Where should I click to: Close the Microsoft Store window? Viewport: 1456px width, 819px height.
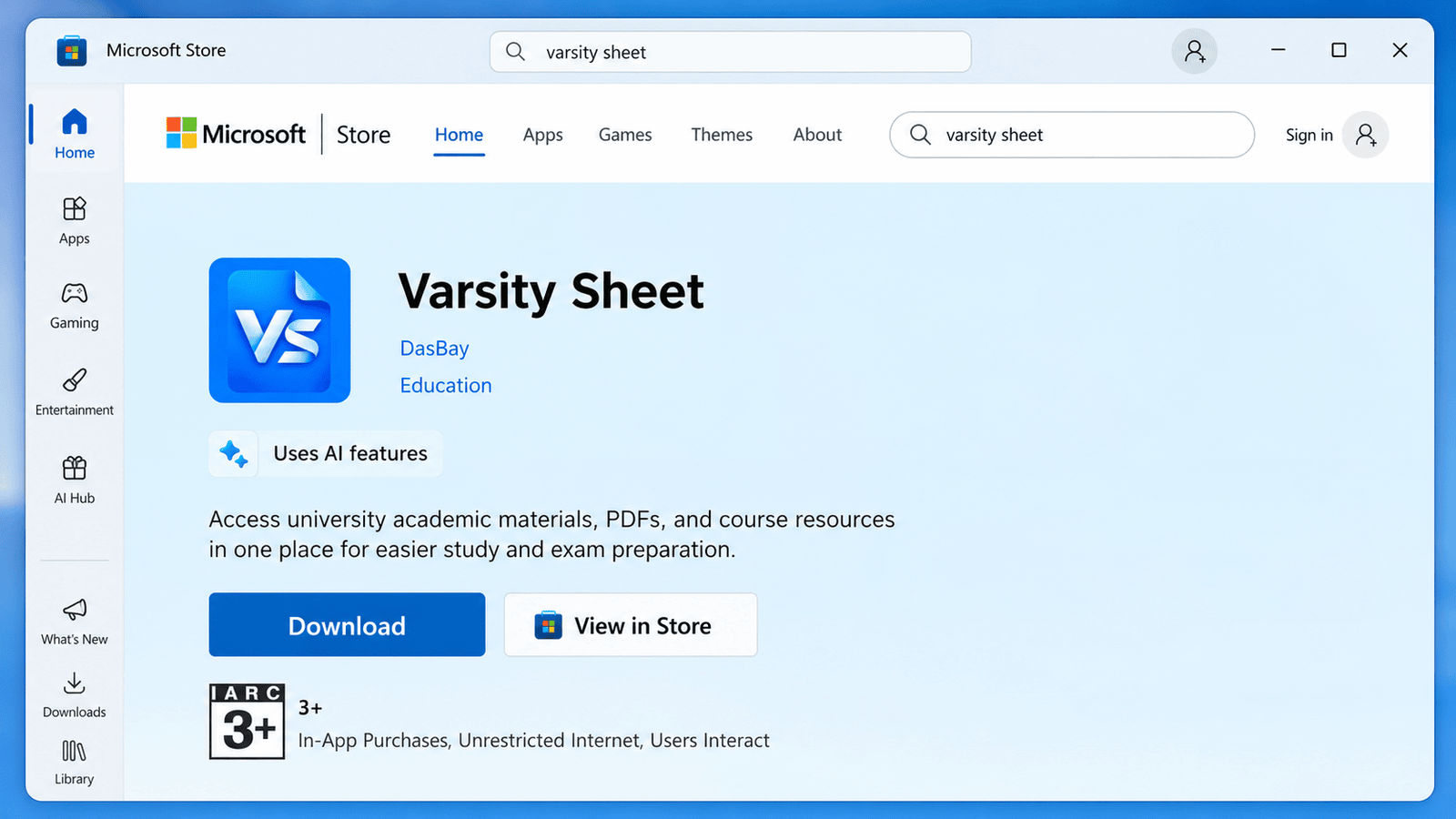pyautogui.click(x=1400, y=50)
